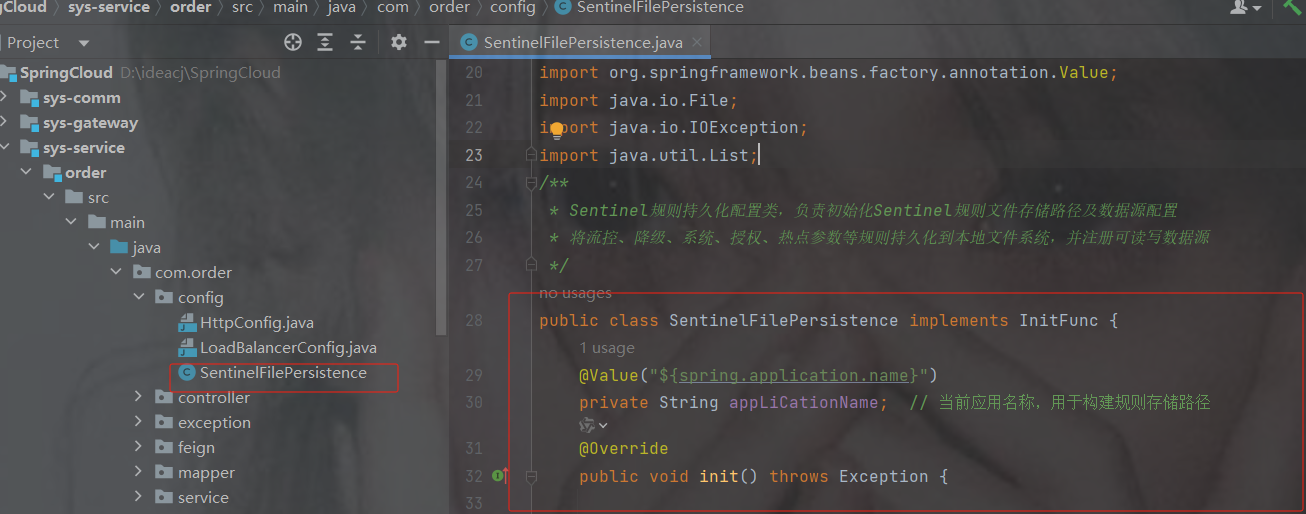Click the 'no usages' code hint
Viewport: 1306px width, 514px height.
[575, 293]
